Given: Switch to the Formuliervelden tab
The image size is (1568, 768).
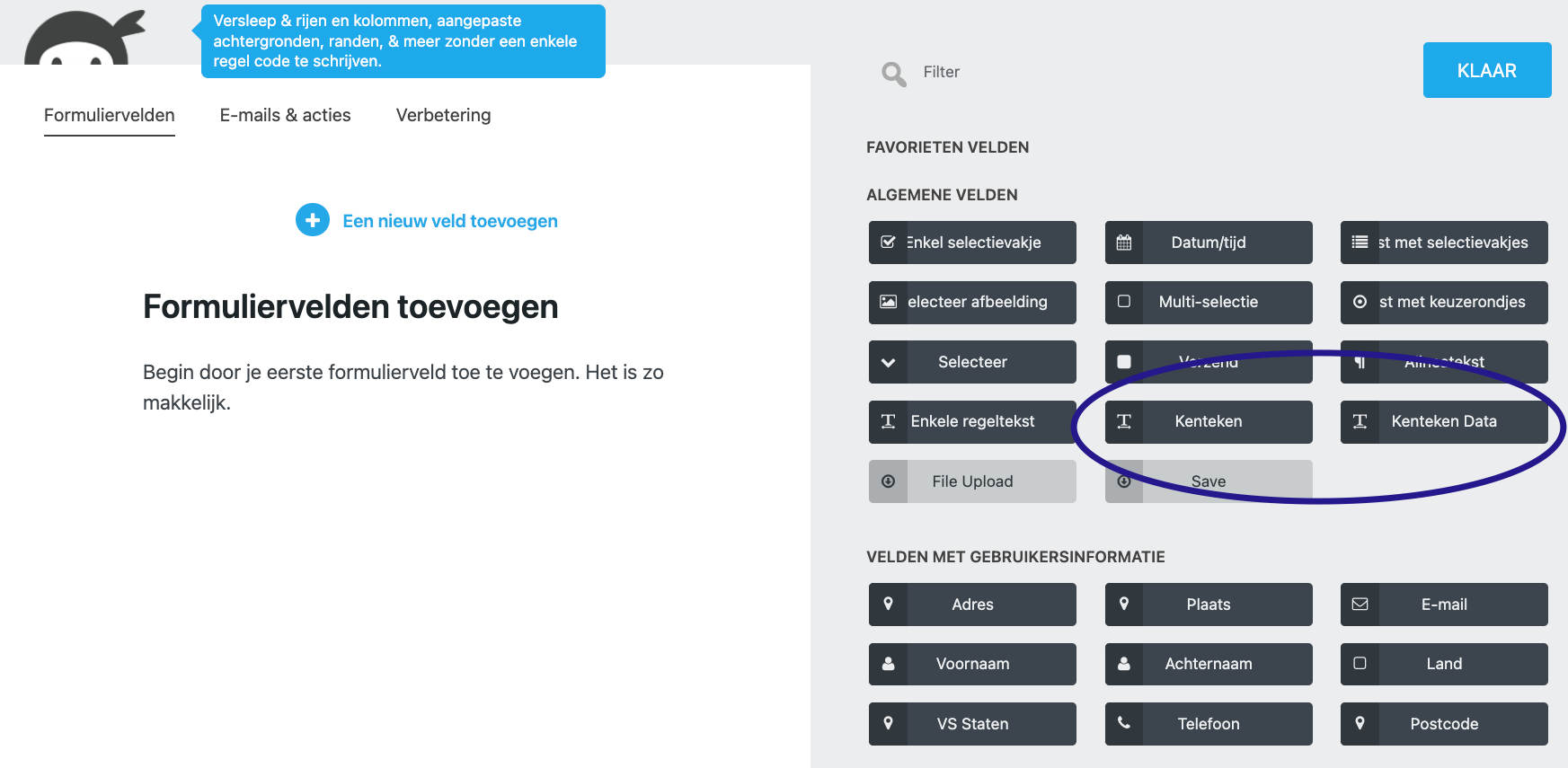Looking at the screenshot, I should point(110,115).
